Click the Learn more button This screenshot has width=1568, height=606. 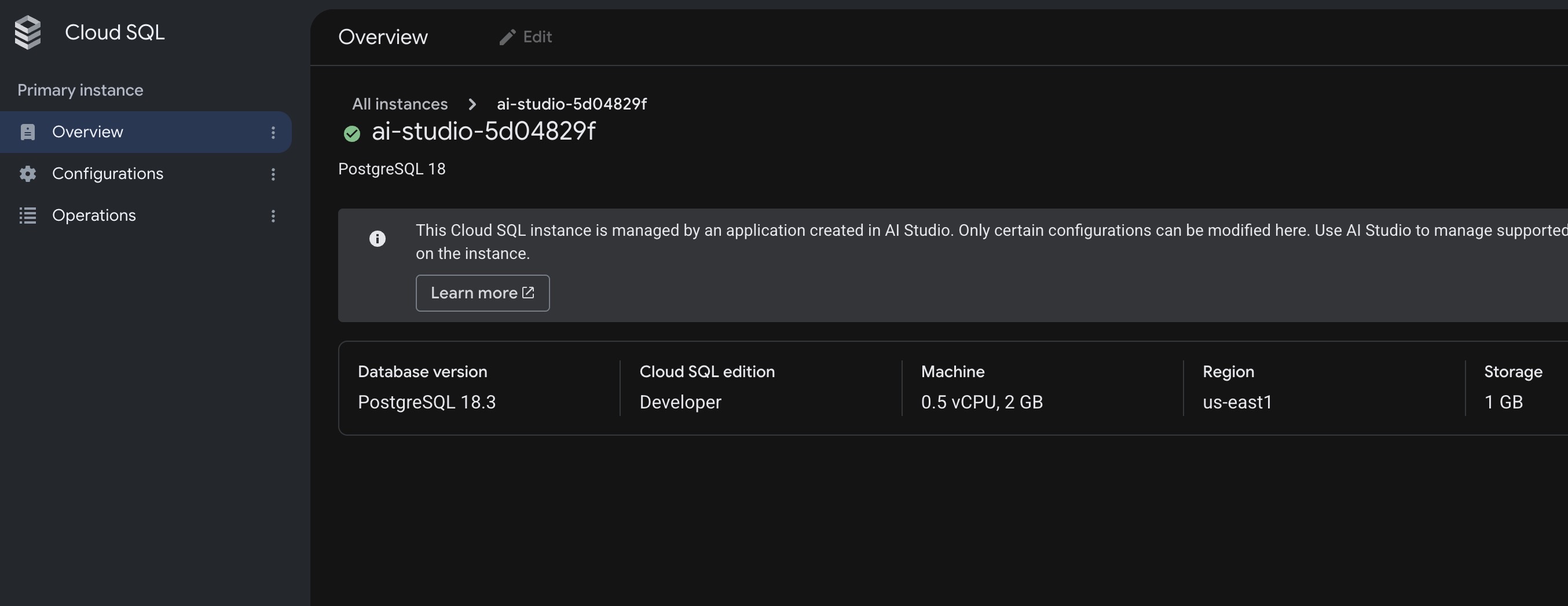point(483,293)
